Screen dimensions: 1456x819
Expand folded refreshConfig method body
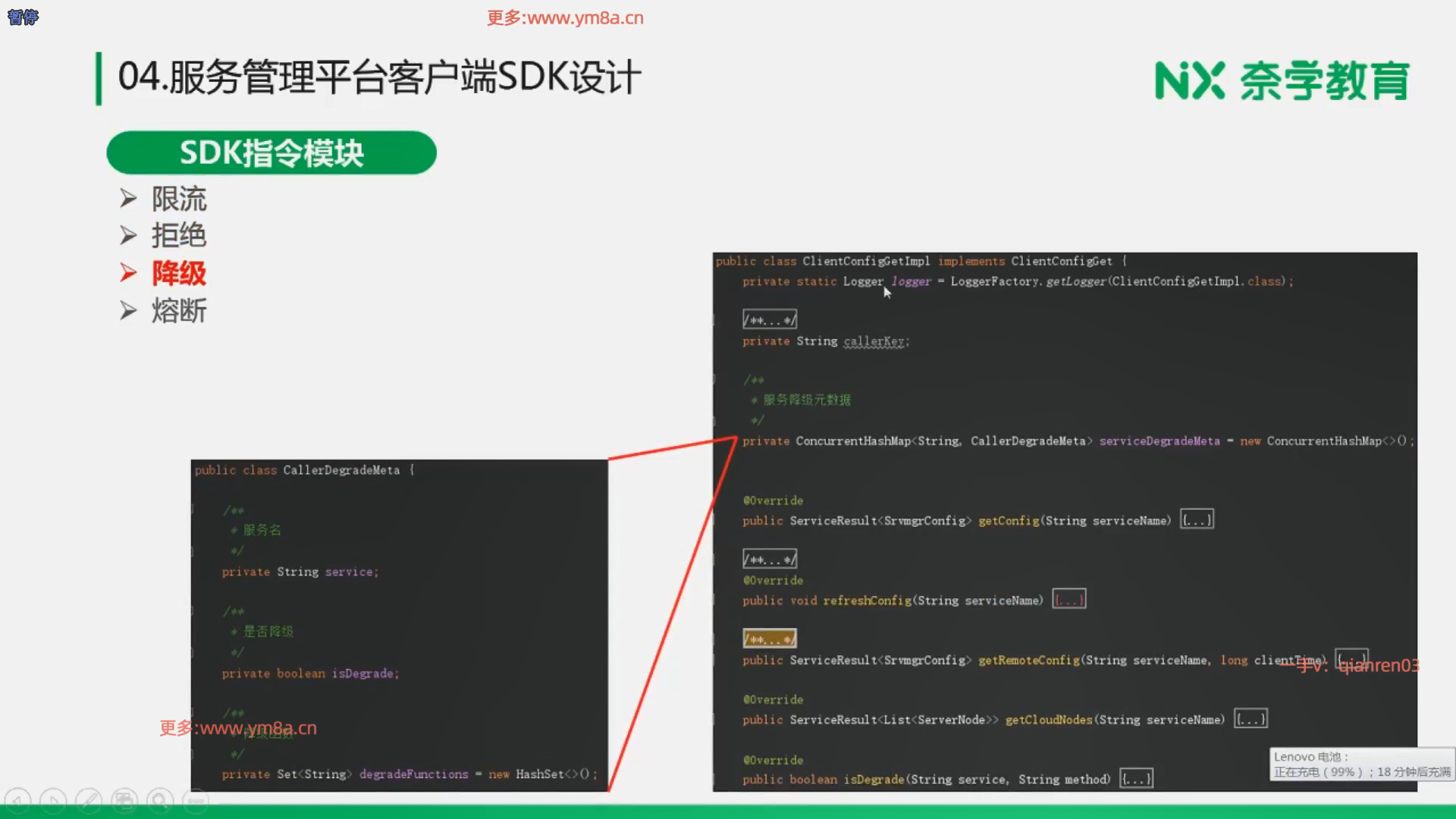tap(1069, 600)
